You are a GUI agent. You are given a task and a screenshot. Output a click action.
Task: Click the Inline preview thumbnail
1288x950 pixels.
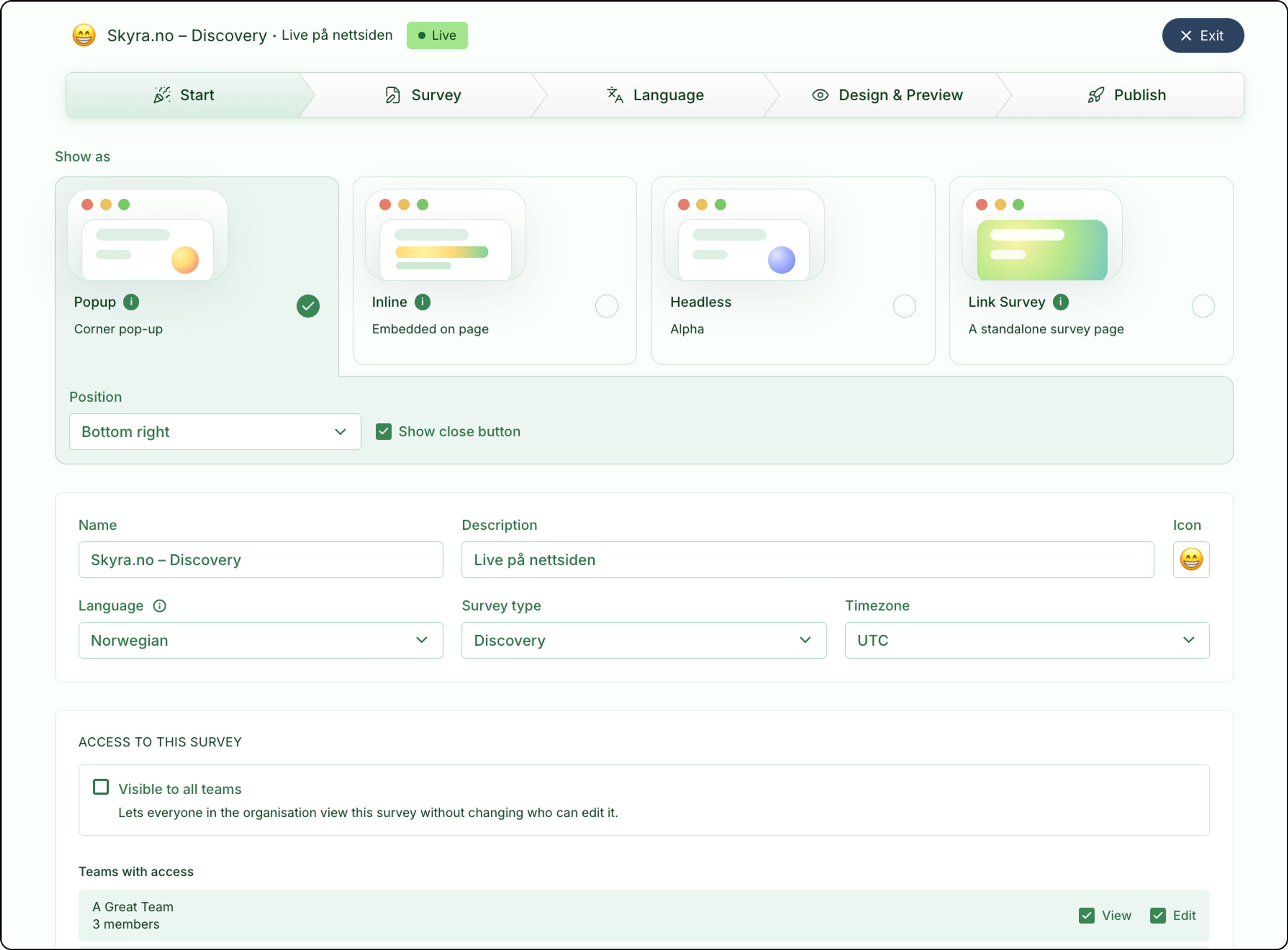coord(446,234)
